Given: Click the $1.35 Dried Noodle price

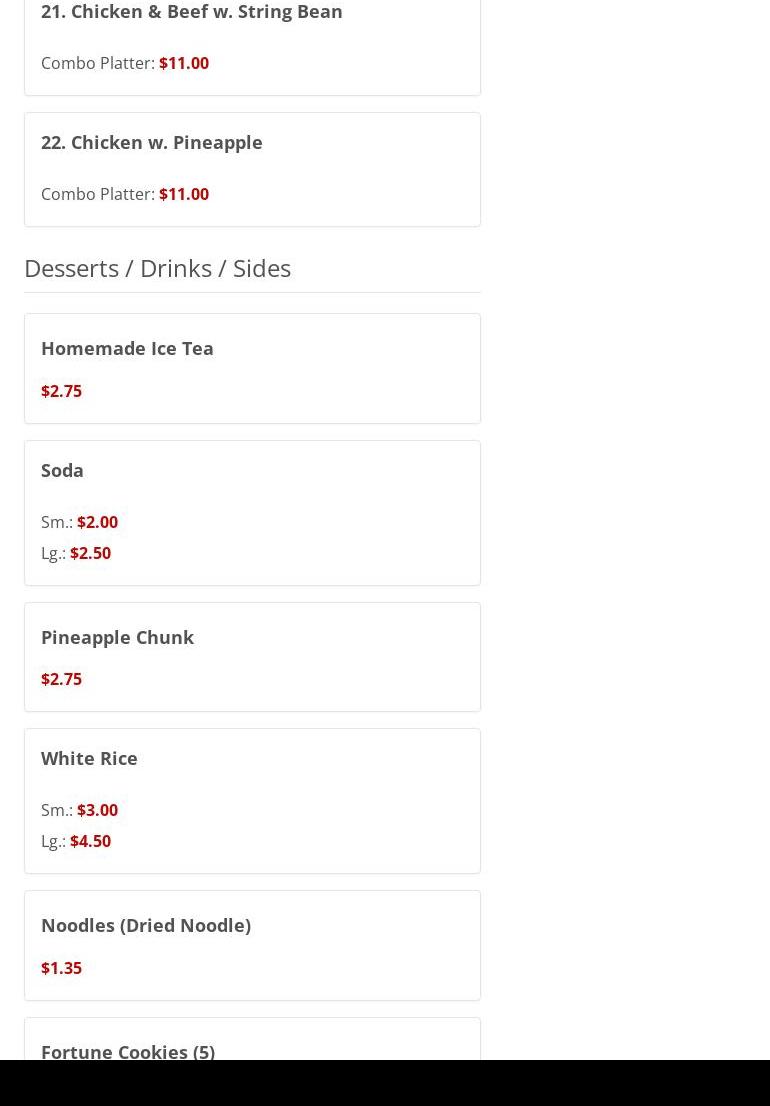Looking at the screenshot, I should pos(61,968).
